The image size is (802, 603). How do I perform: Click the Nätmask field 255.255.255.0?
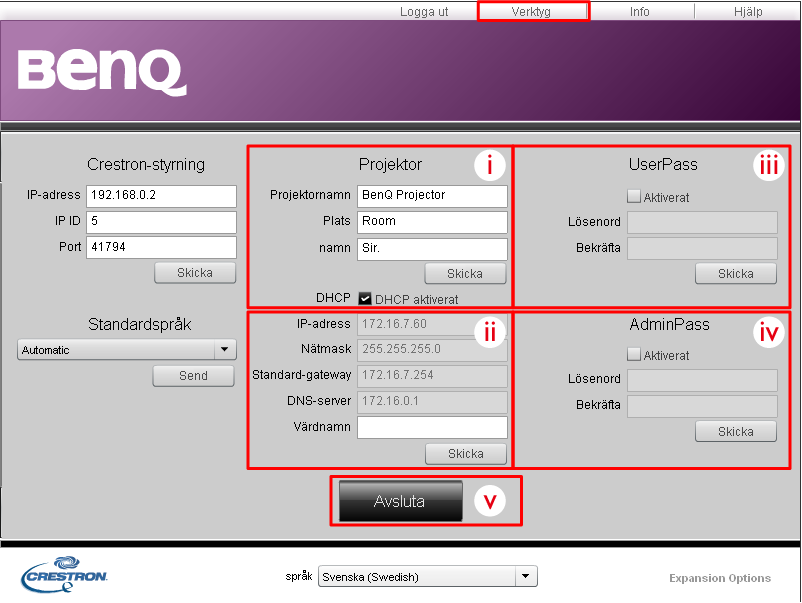pos(432,350)
